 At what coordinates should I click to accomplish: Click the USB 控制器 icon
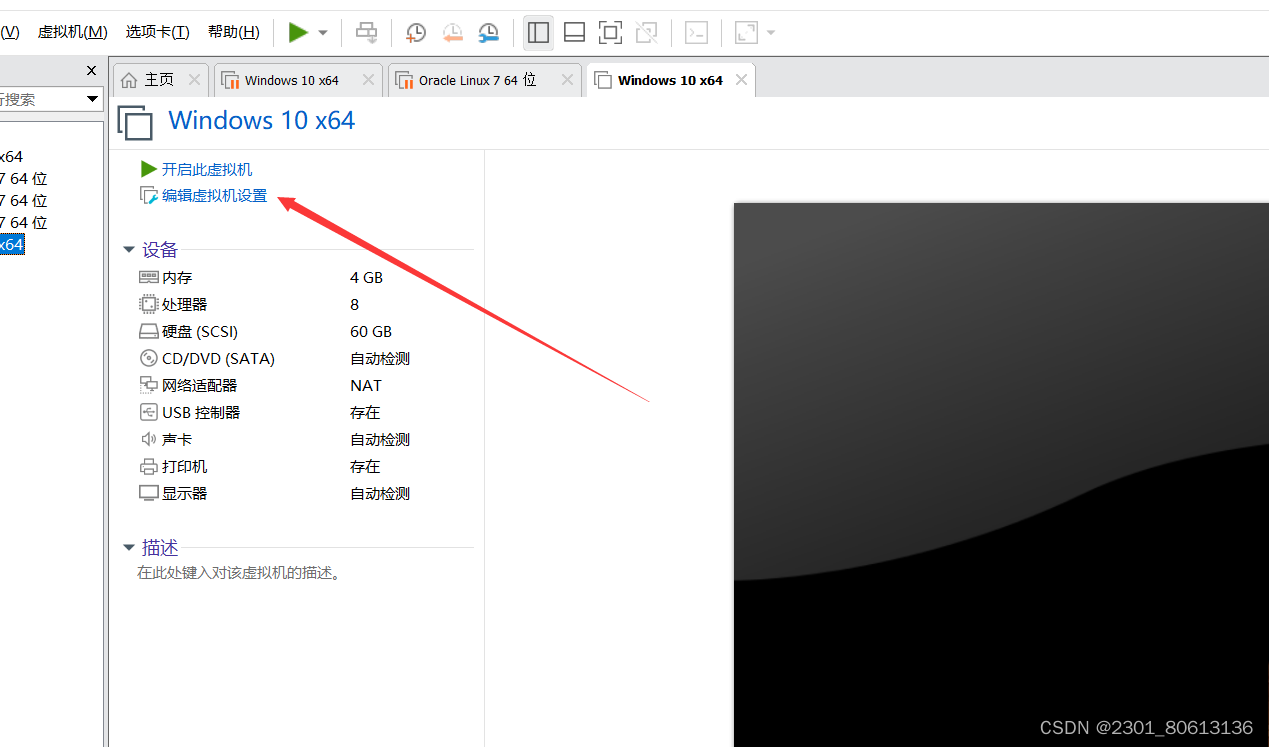pyautogui.click(x=149, y=412)
